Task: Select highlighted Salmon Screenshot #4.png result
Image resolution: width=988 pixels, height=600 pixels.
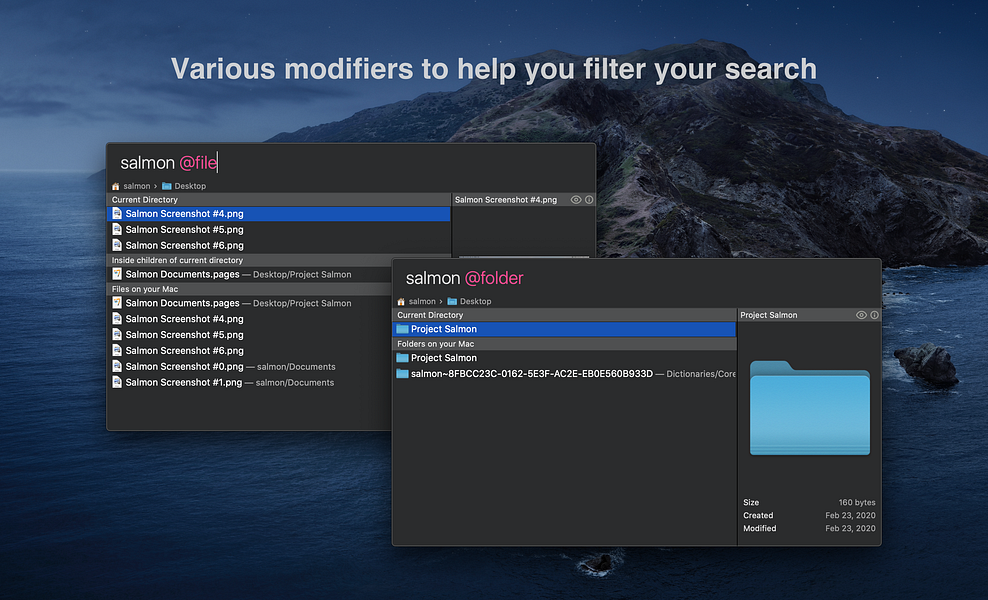Action: pos(279,214)
